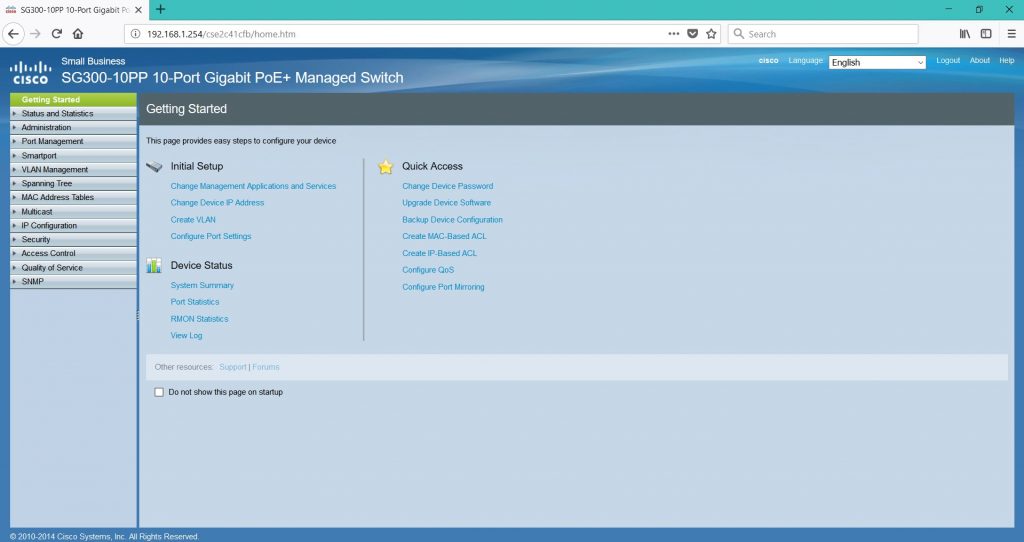The height and width of the screenshot is (542, 1024).
Task: Open the SNMP section
Action: 73,281
